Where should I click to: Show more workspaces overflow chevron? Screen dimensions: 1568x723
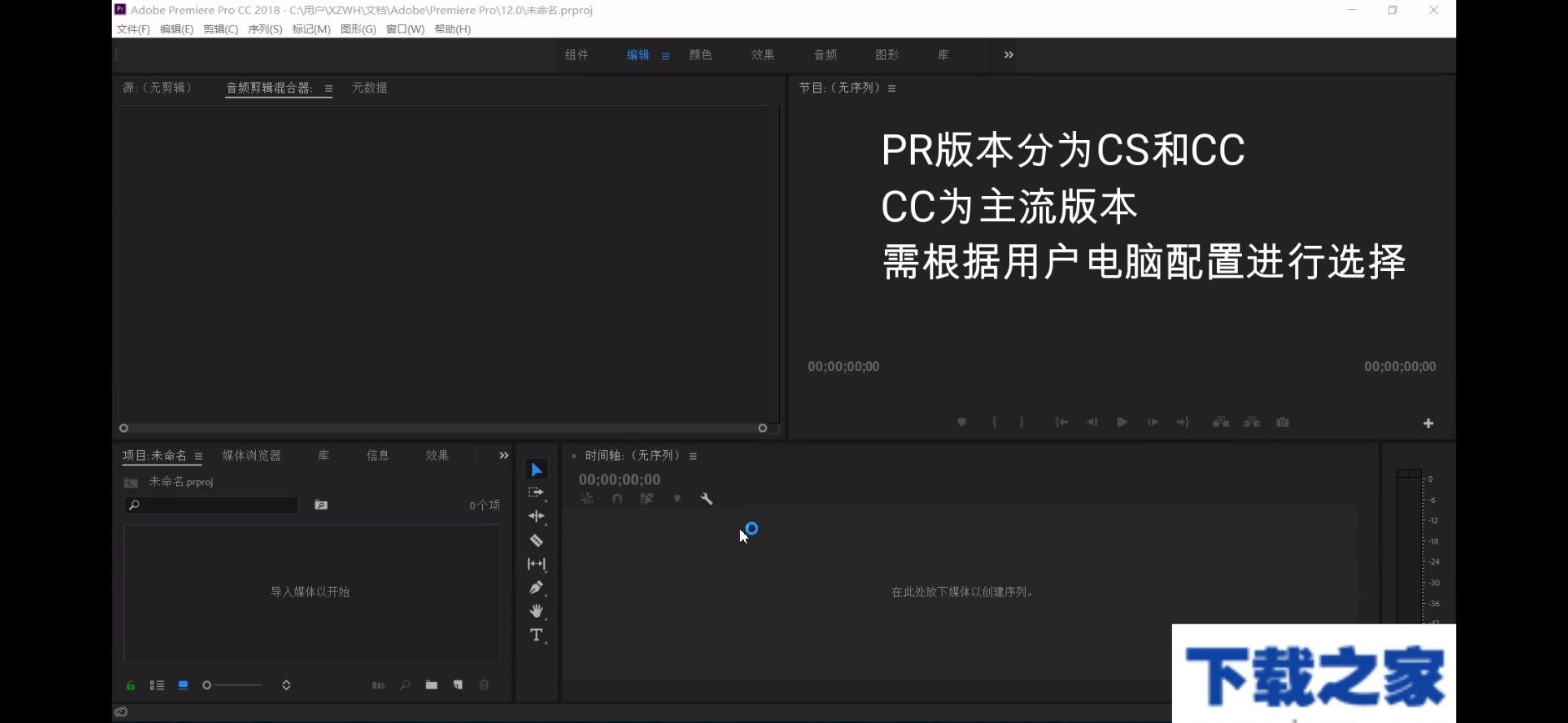(x=1008, y=55)
